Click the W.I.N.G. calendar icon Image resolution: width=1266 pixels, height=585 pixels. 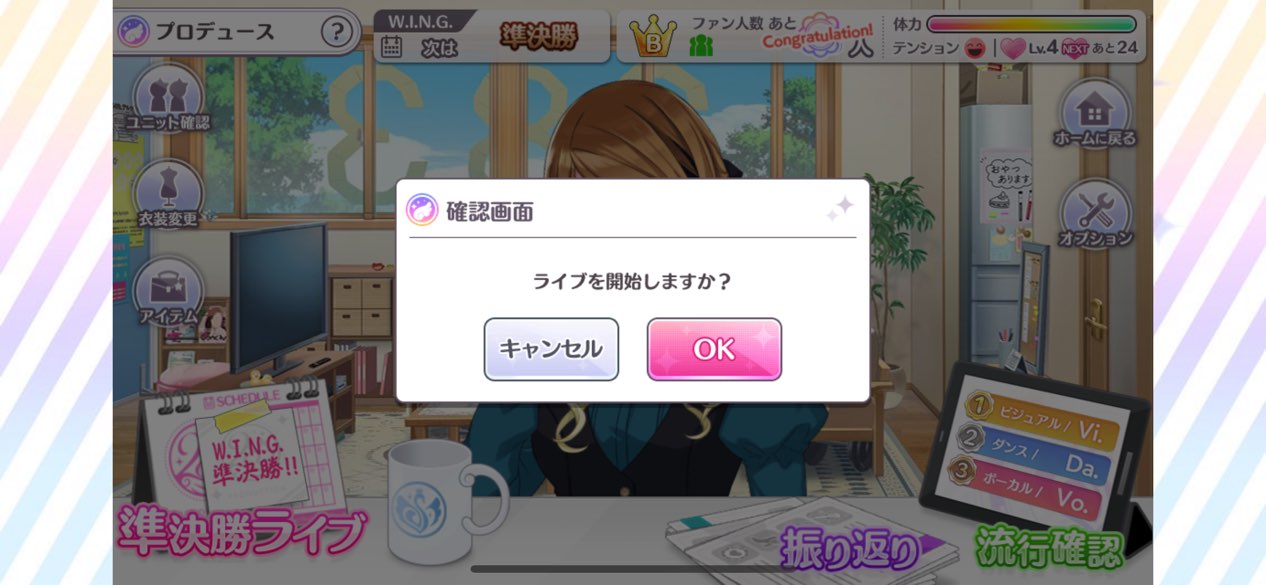392,47
